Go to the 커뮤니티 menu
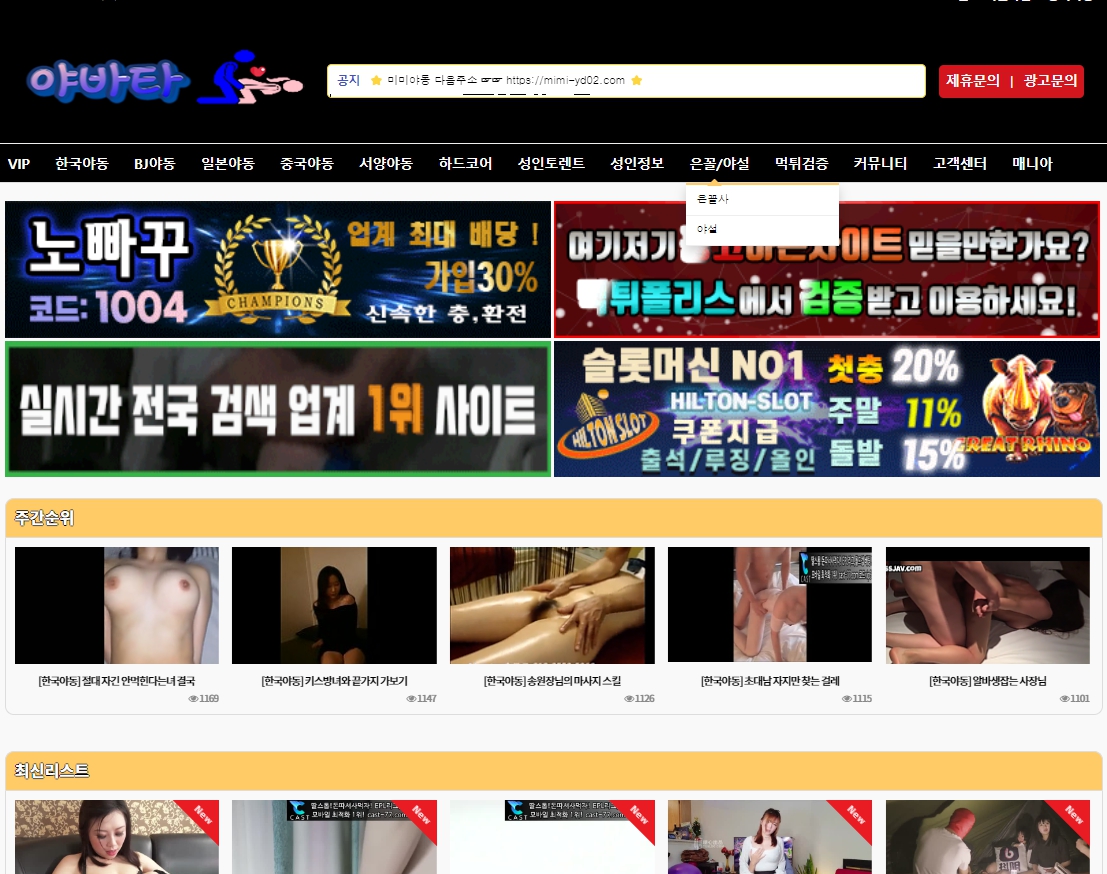1107x874 pixels. pos(880,164)
